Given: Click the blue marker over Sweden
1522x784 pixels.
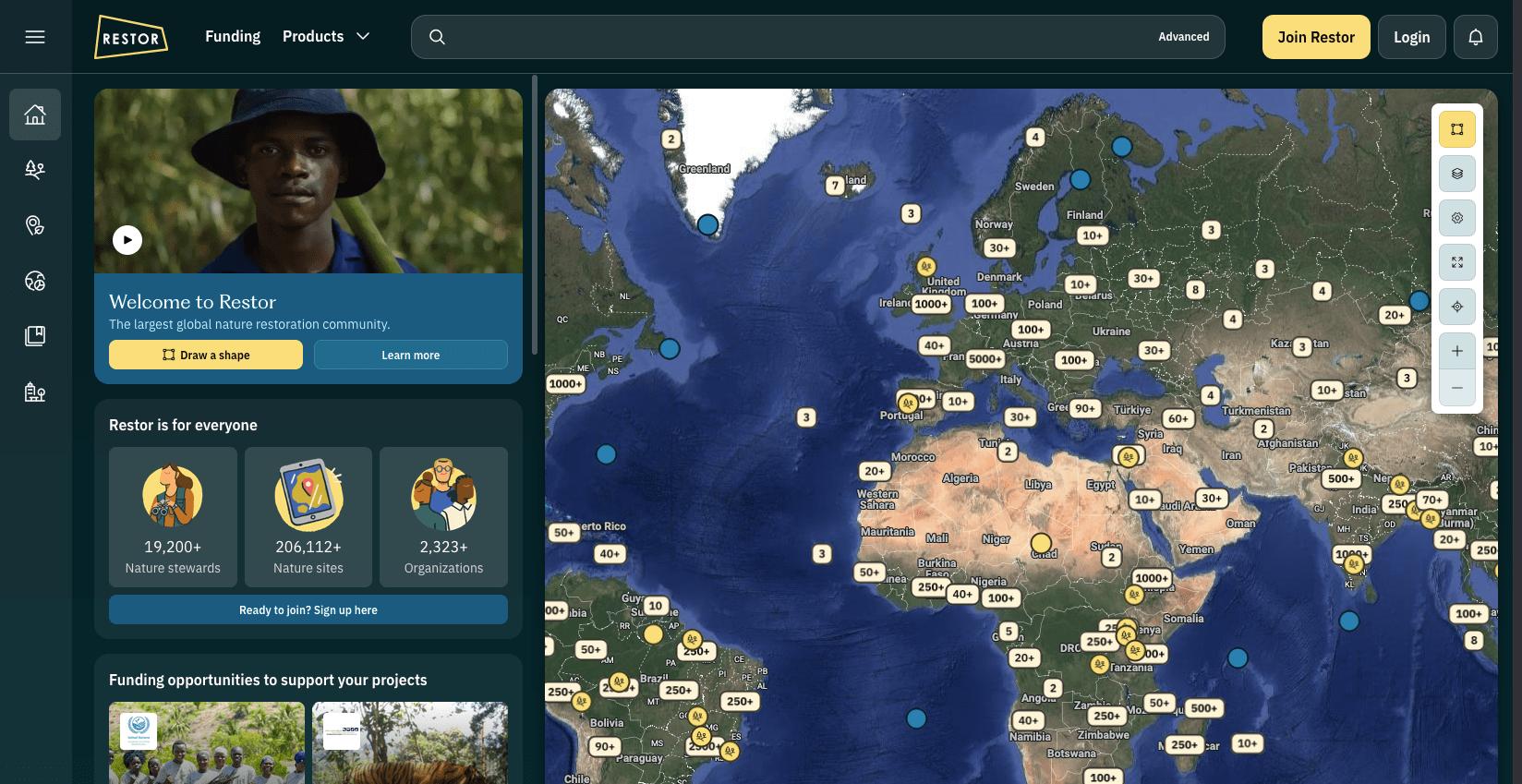Looking at the screenshot, I should pos(1081,179).
